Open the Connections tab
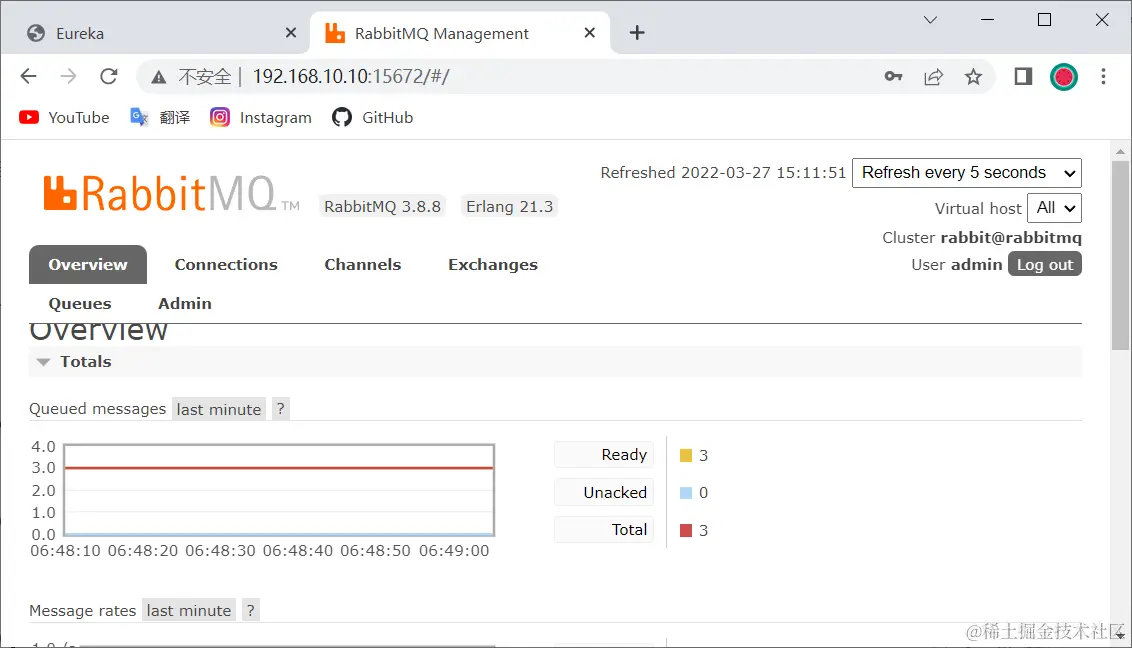The image size is (1132, 648). click(226, 265)
